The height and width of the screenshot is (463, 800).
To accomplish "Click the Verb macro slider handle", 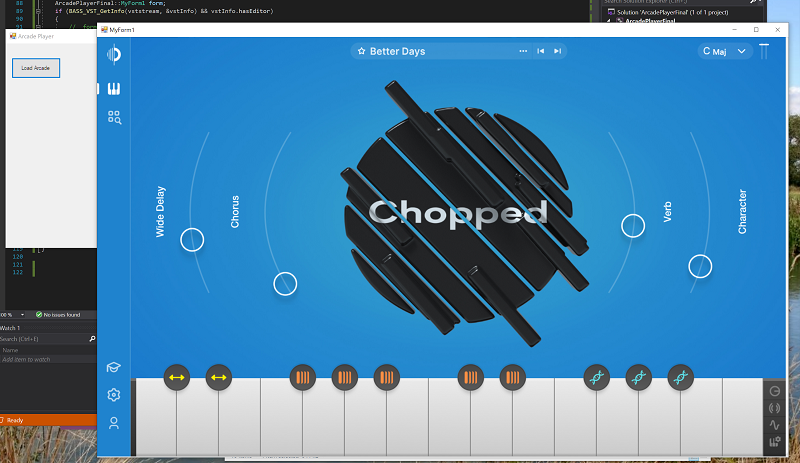I will click(633, 226).
